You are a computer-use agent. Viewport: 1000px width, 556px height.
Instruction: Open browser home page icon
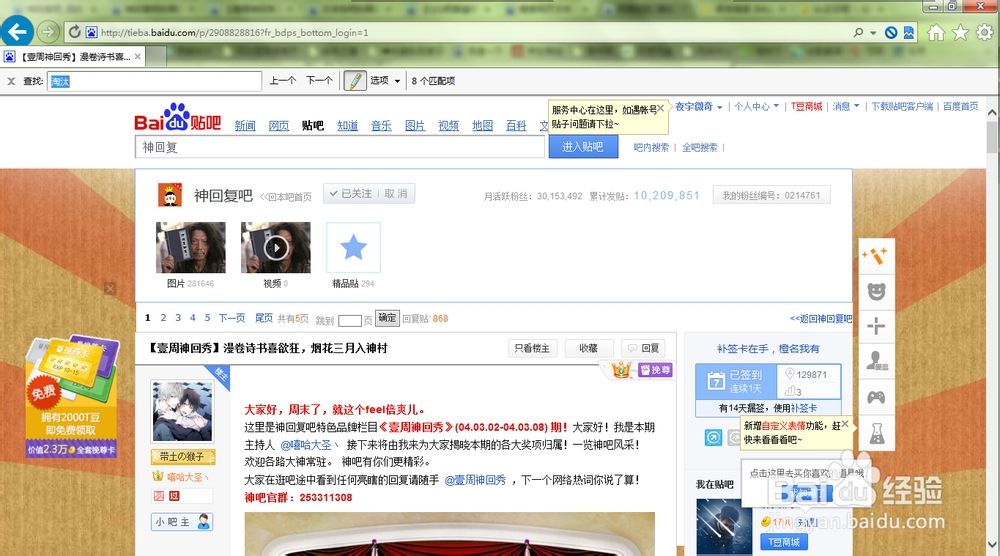coord(936,32)
